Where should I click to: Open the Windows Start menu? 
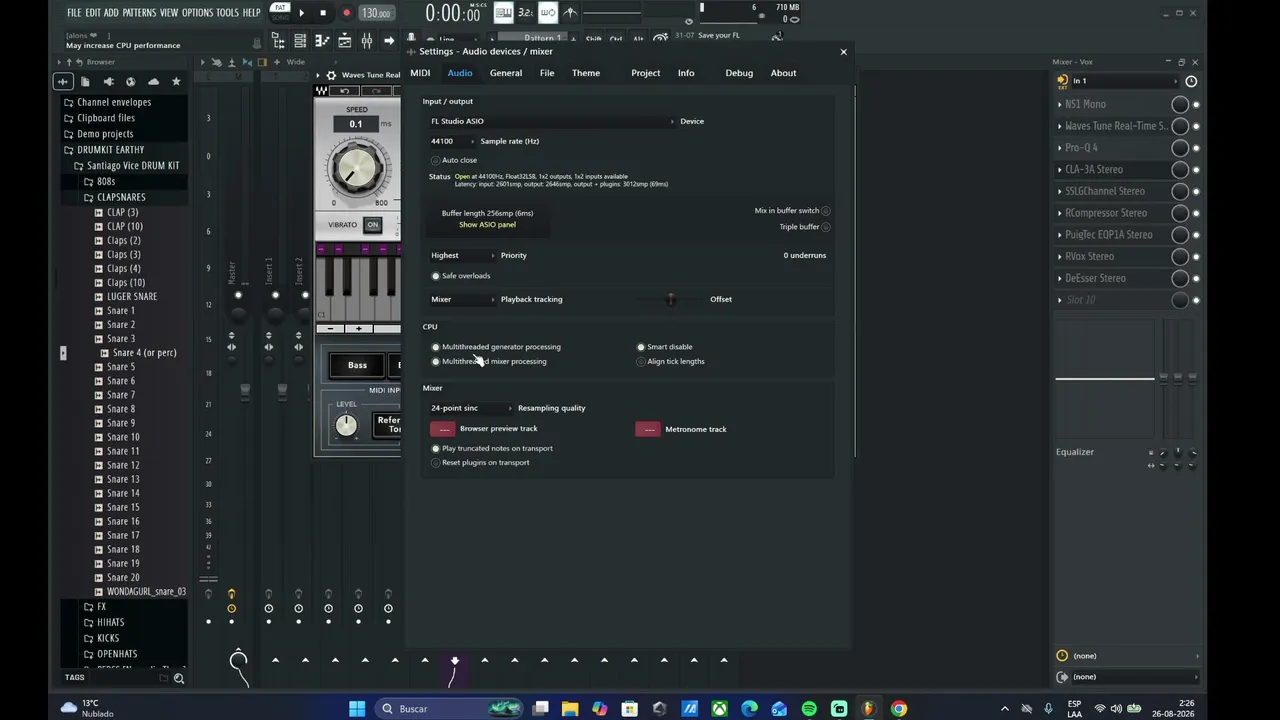click(x=357, y=709)
